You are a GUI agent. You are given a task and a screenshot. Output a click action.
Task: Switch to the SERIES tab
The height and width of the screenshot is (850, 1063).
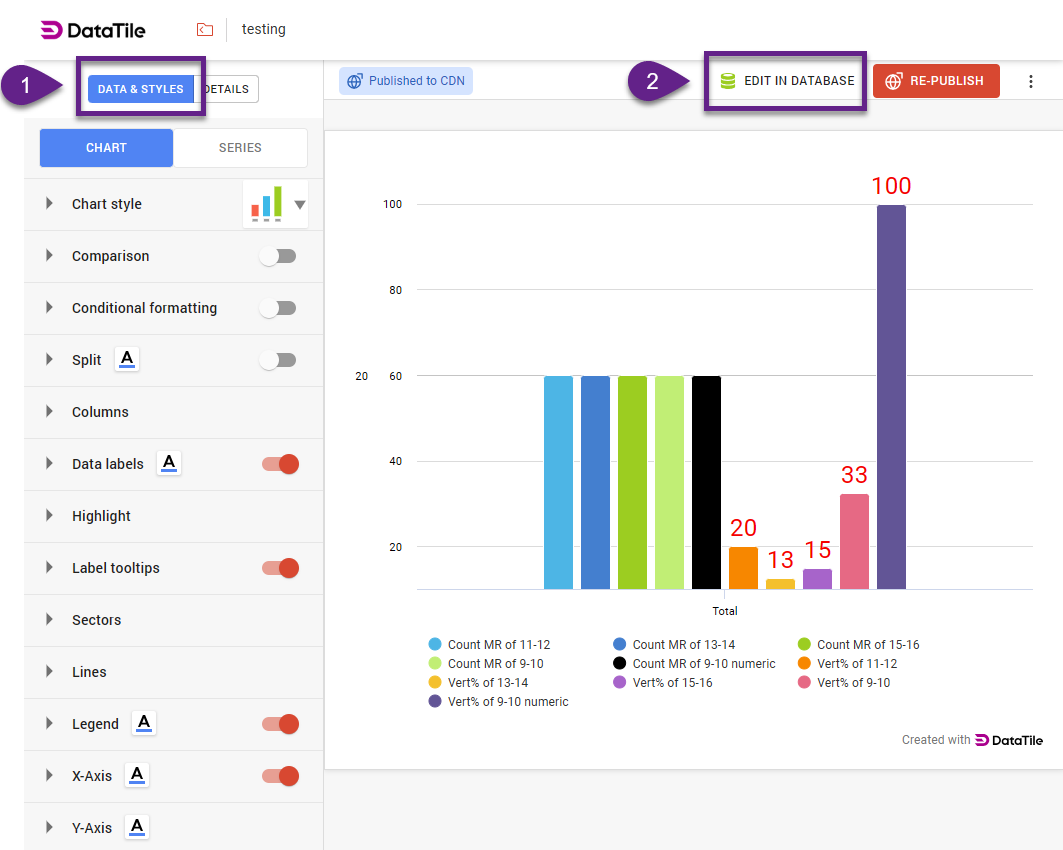click(240, 148)
